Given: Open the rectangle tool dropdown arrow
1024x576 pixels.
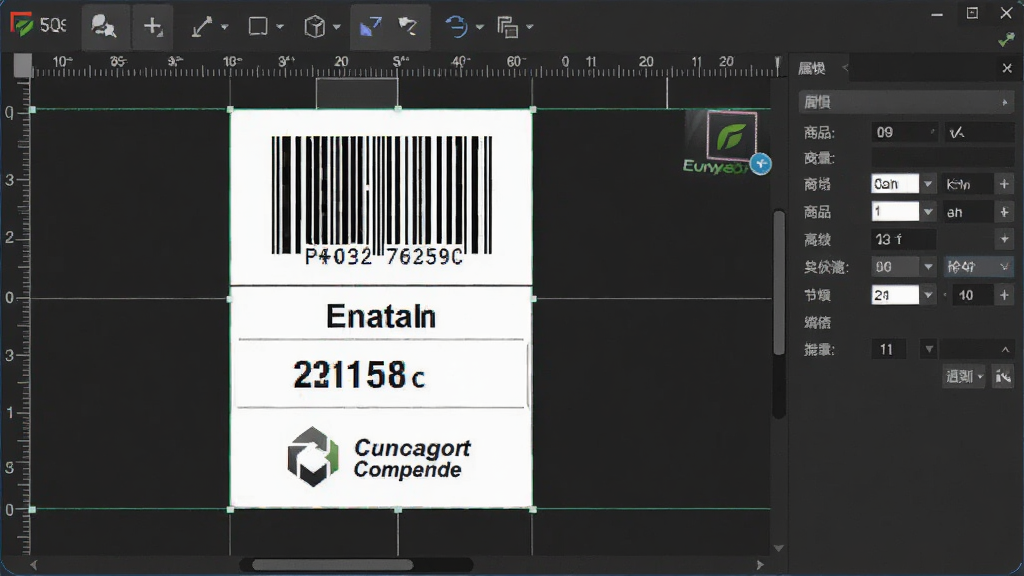Looking at the screenshot, I should (280, 27).
